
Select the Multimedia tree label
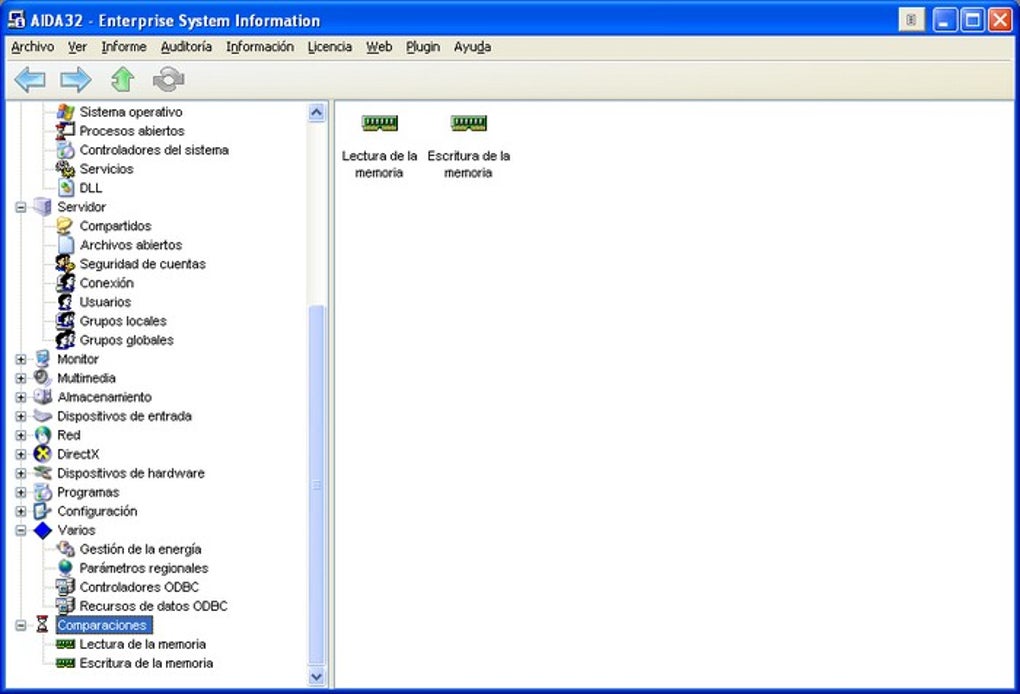(x=86, y=378)
